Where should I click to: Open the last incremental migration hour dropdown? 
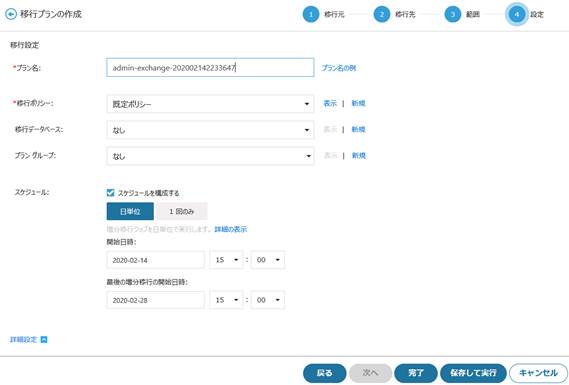(x=226, y=300)
